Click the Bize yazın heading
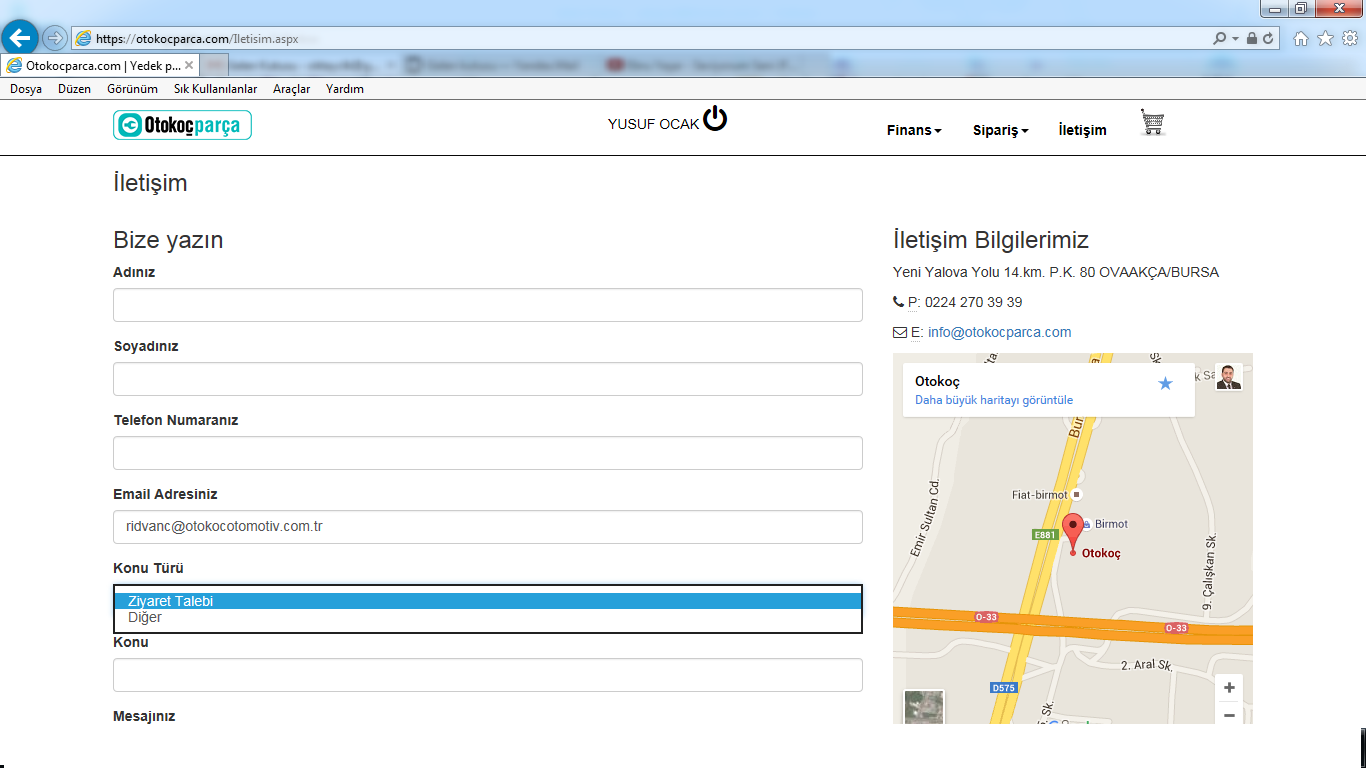 tap(168, 240)
